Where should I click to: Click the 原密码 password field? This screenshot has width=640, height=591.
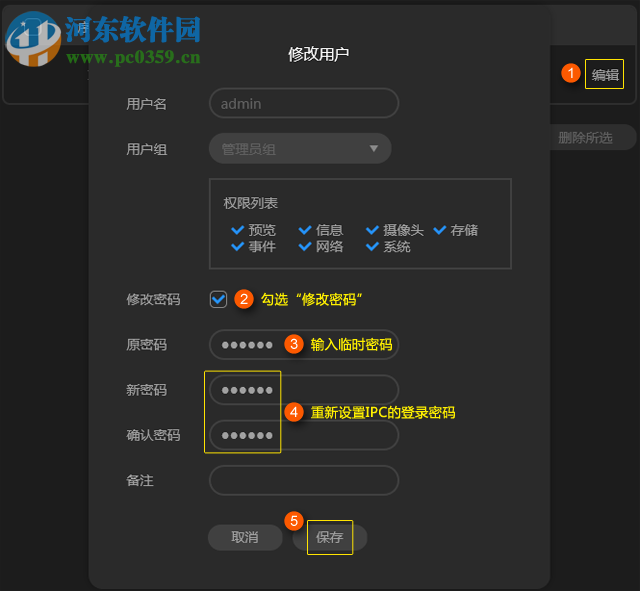click(x=304, y=344)
